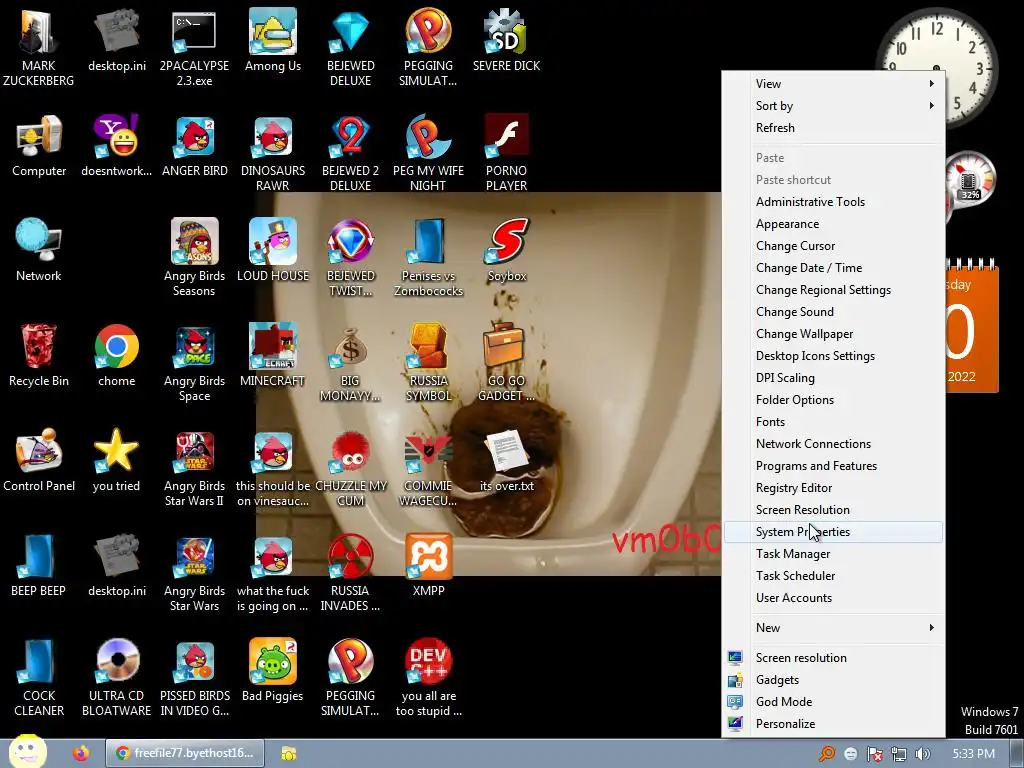Choose Appearance in the context menu

[833, 224]
